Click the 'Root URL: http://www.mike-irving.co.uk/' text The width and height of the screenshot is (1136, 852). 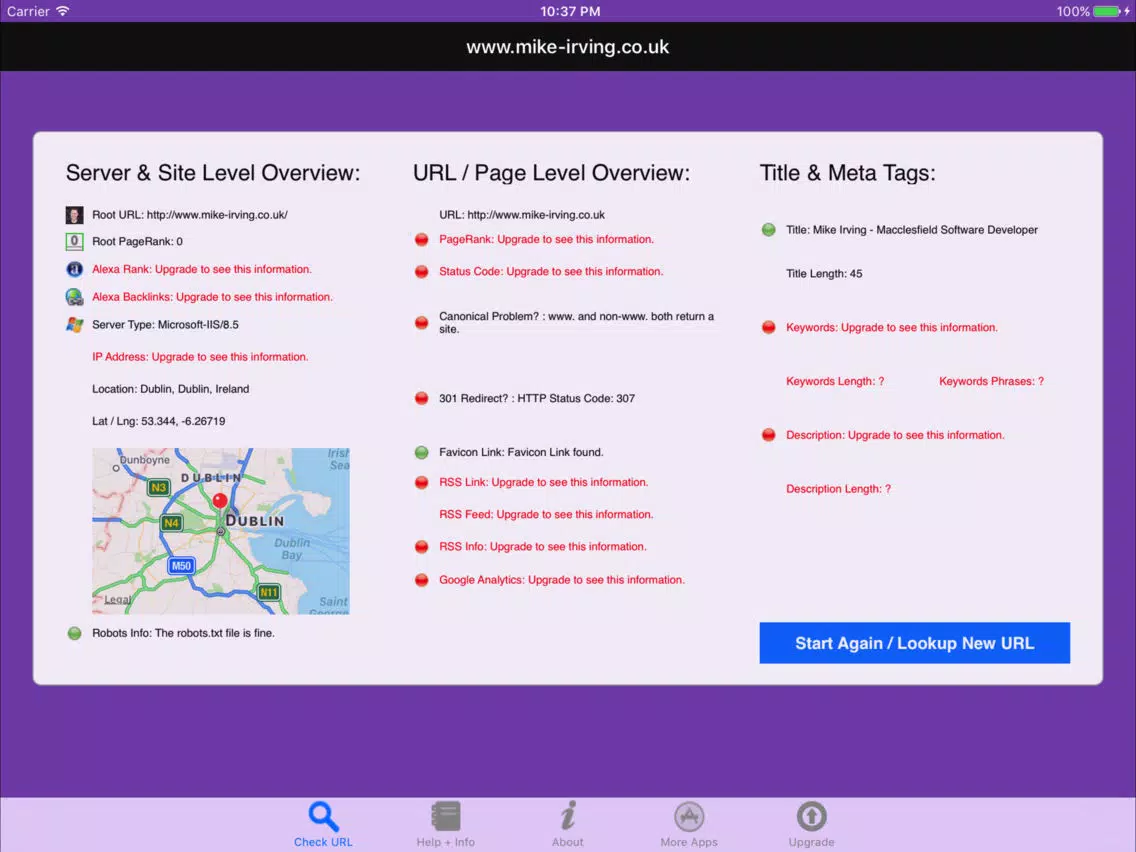tap(190, 214)
